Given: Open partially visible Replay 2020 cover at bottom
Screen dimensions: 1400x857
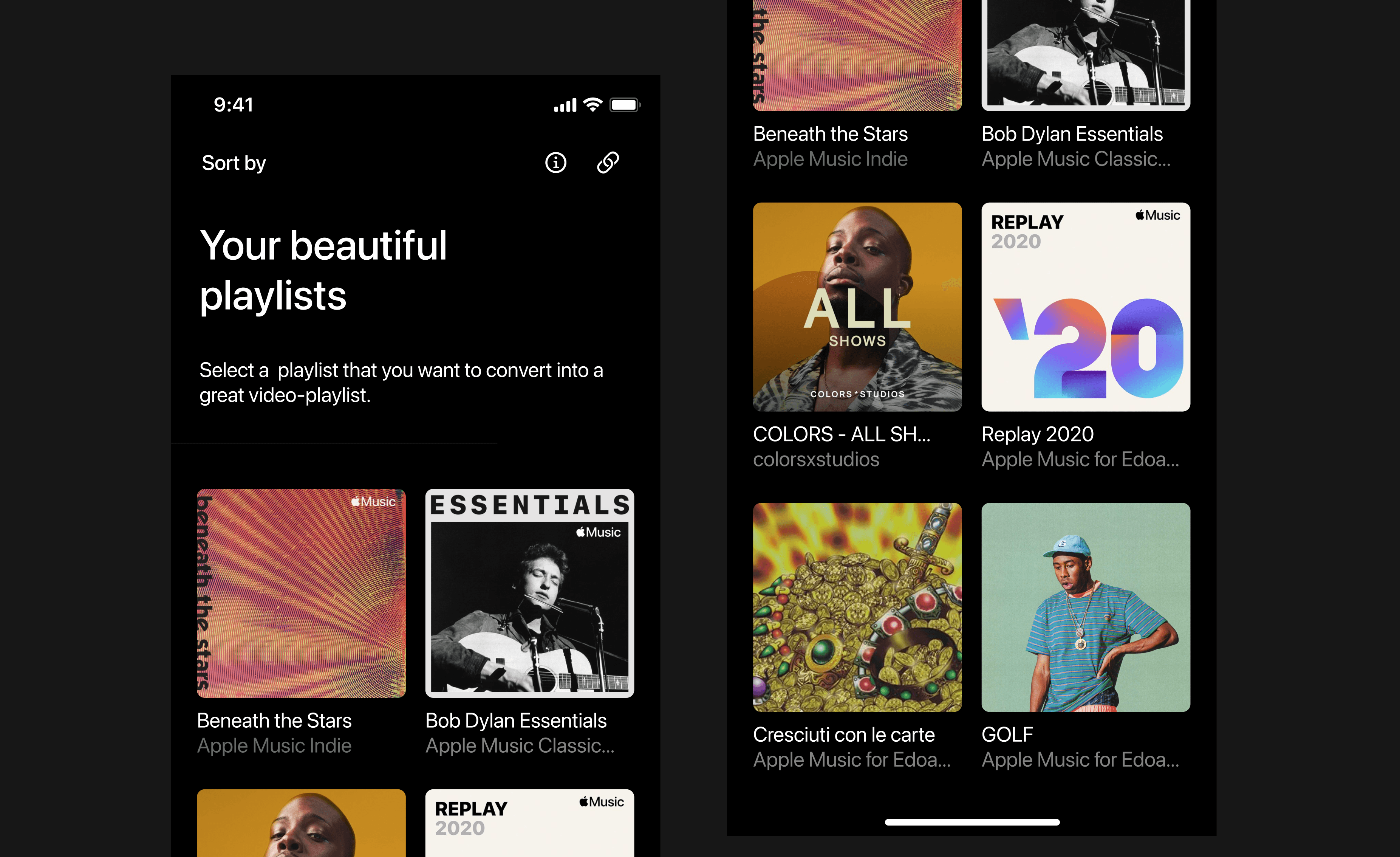Looking at the screenshot, I should 529,823.
